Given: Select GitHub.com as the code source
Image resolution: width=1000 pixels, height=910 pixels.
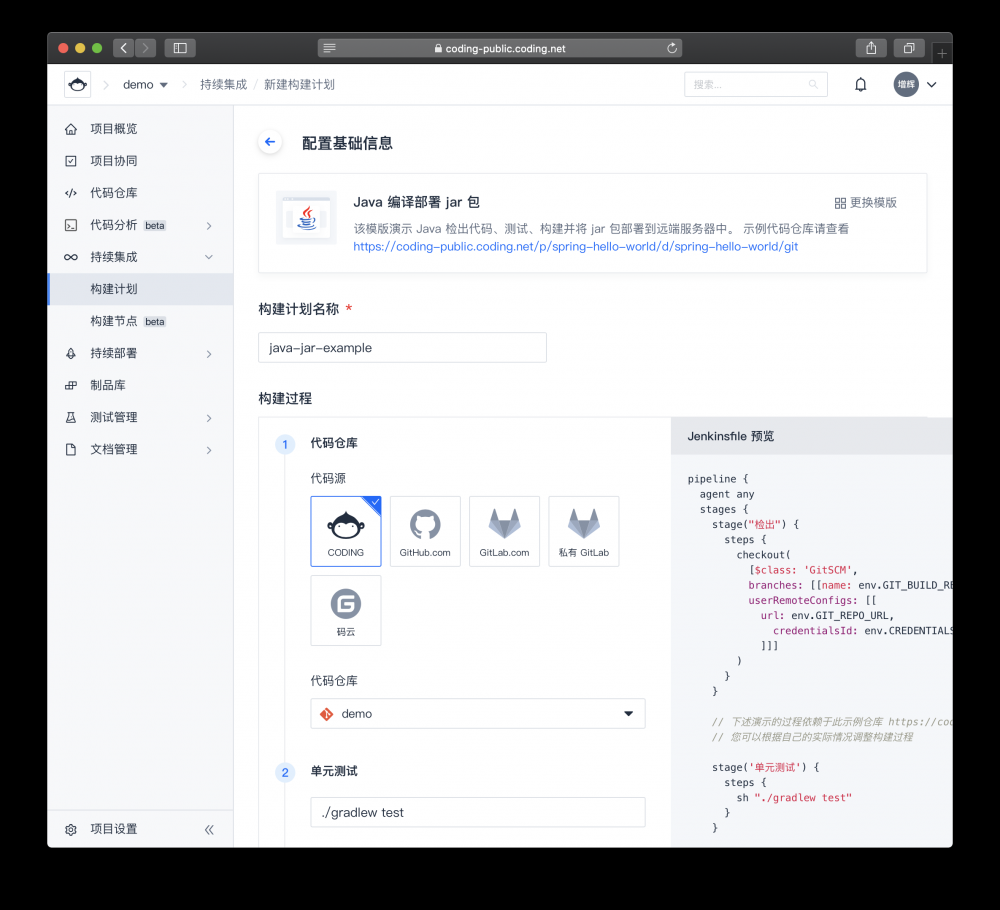Looking at the screenshot, I should pos(425,530).
